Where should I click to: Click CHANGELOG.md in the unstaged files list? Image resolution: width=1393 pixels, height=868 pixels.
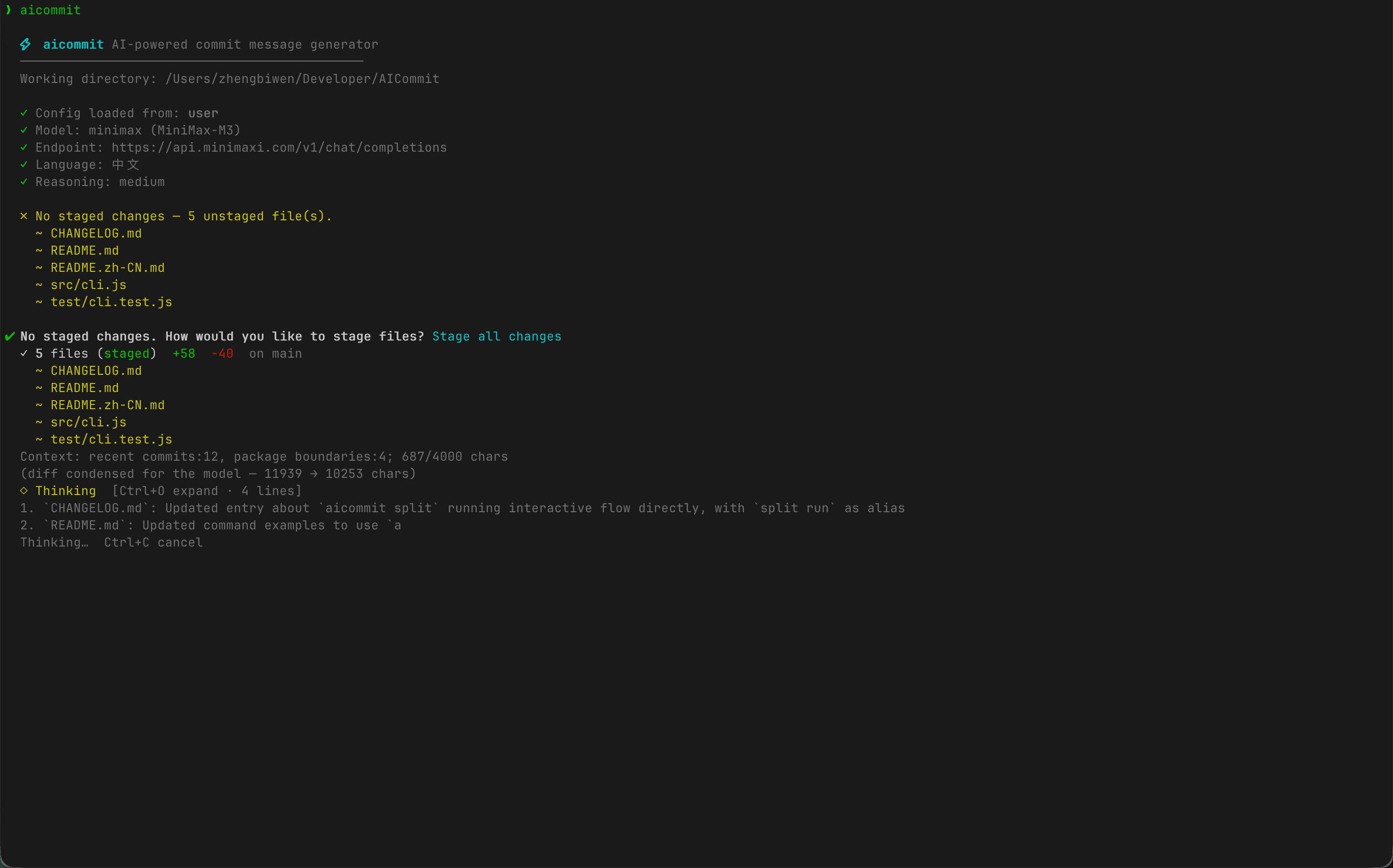[96, 234]
